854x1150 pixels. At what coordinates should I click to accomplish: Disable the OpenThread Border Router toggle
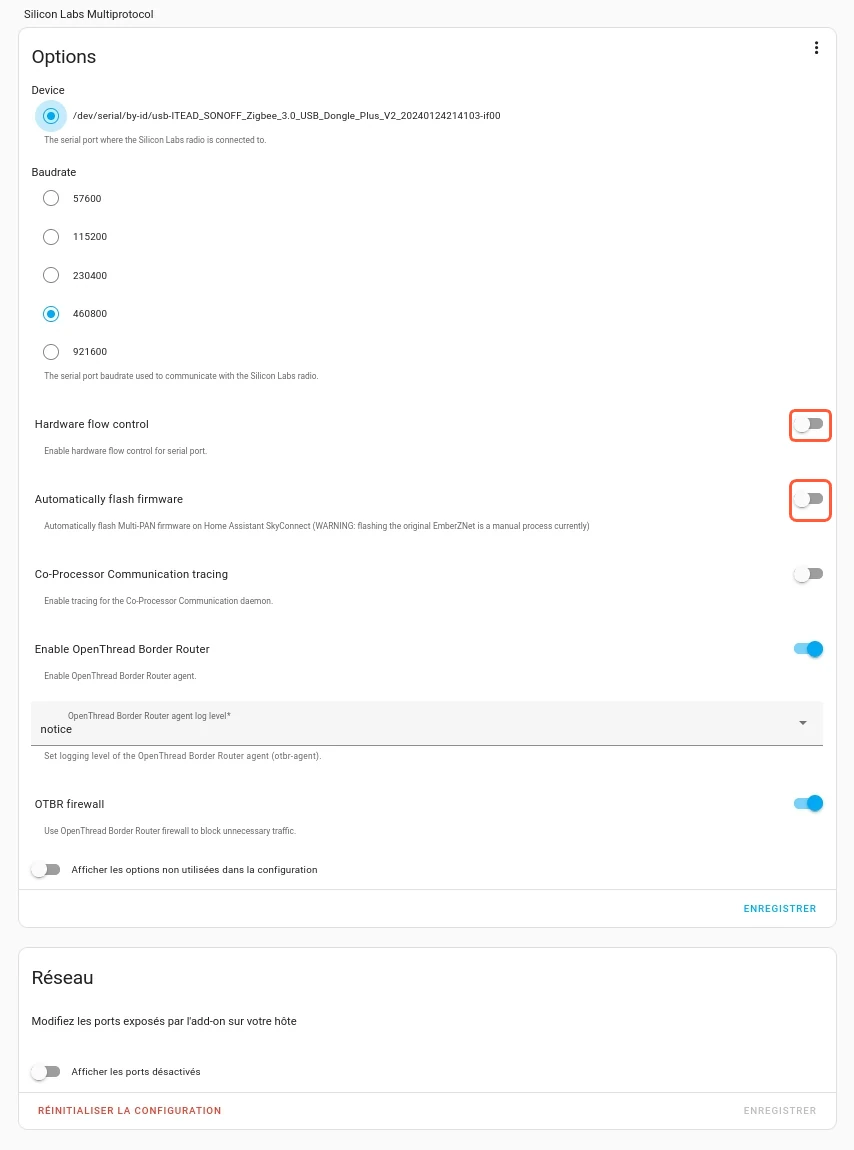pos(809,649)
